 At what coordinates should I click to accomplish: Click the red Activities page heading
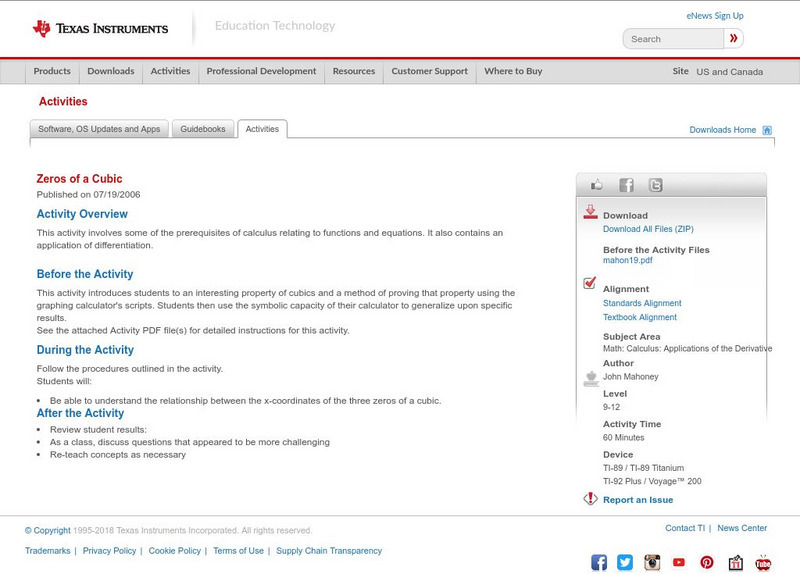click(x=63, y=102)
